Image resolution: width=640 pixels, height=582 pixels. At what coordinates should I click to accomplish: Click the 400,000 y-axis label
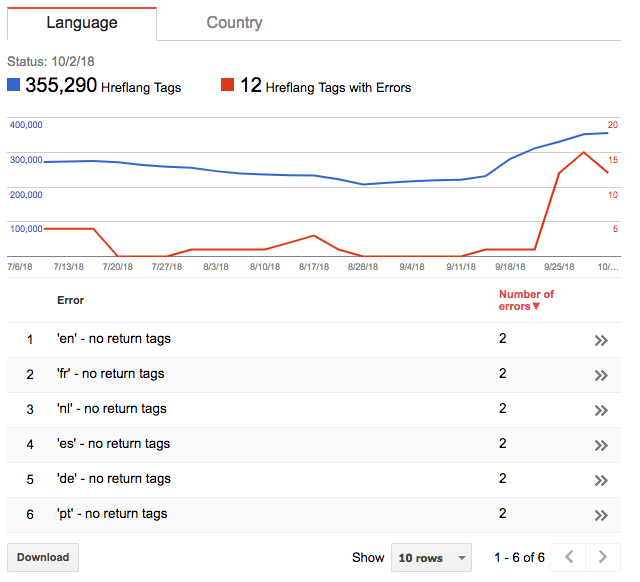coord(26,125)
